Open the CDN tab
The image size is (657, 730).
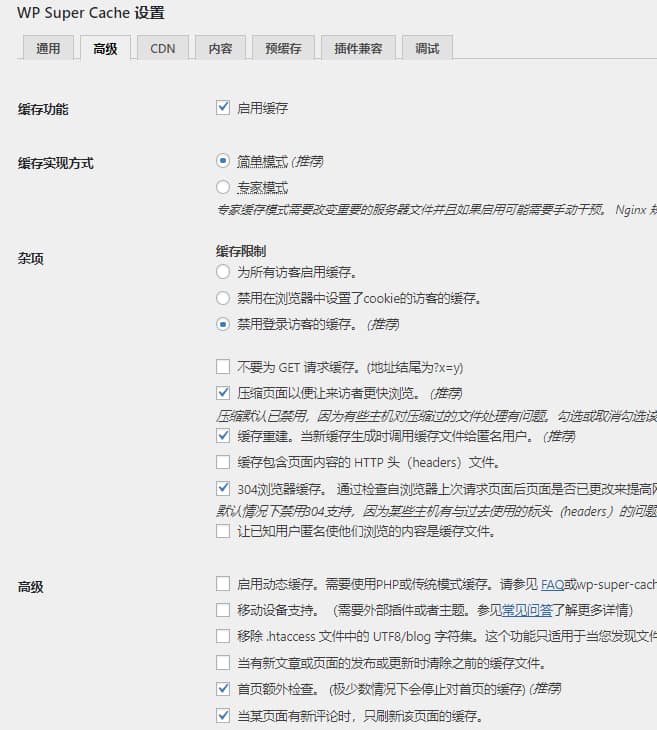coord(163,48)
